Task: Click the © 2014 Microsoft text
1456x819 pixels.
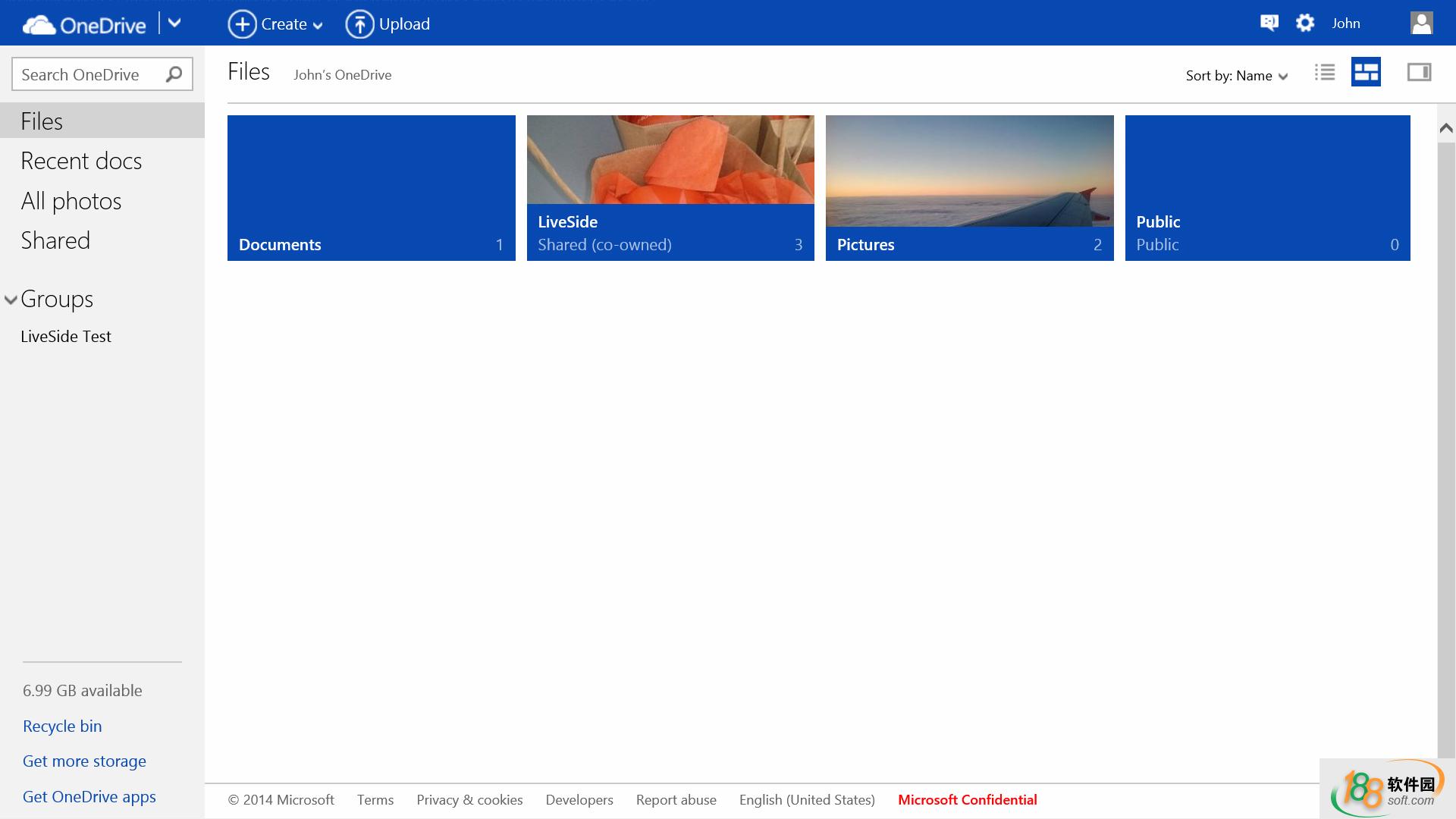Action: click(281, 800)
